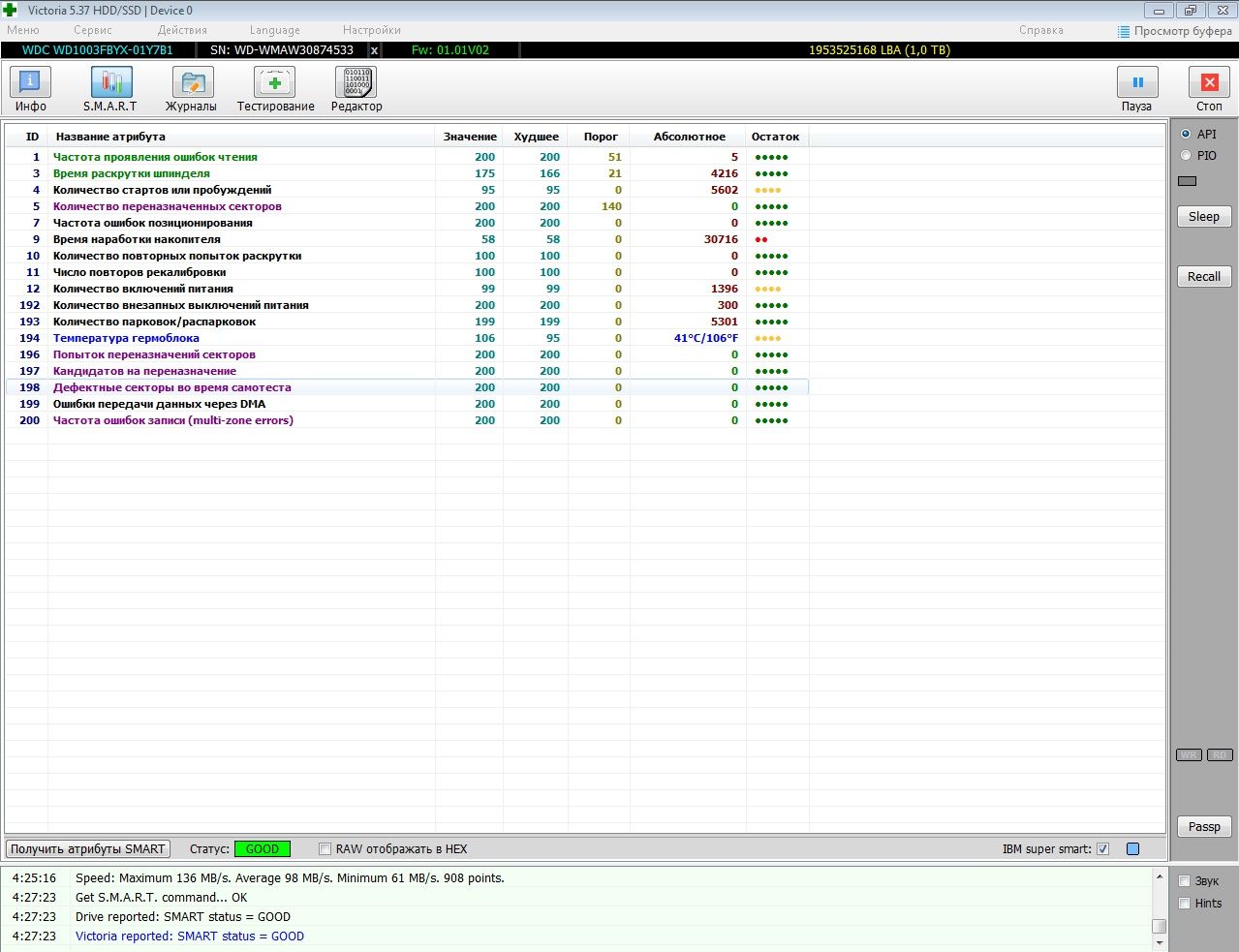Sort by the Значение column header
The height and width of the screenshot is (952, 1239).
(x=470, y=137)
